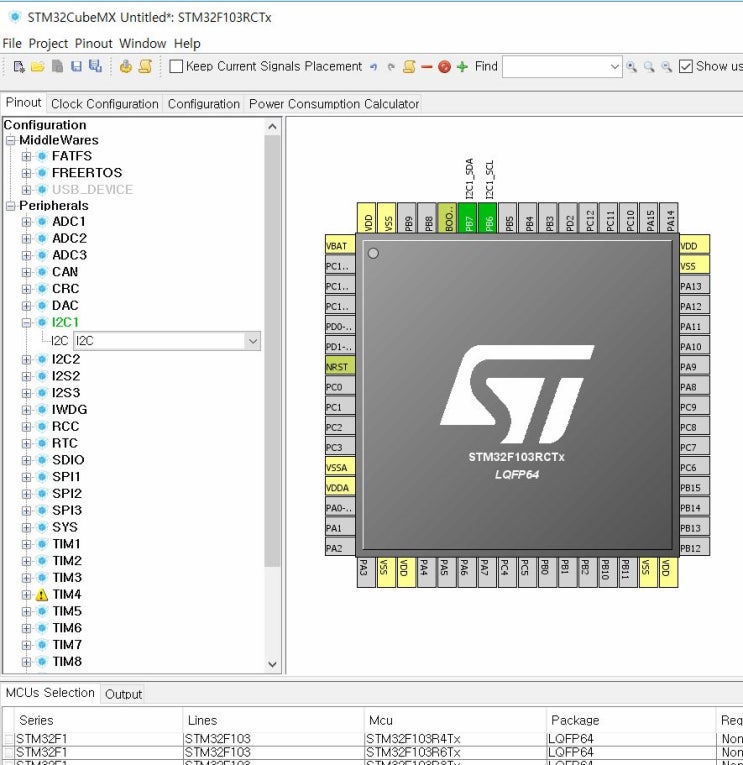Expand the FATFS tree node
Screen dimensions: 743x765
pyautogui.click(x=26, y=156)
